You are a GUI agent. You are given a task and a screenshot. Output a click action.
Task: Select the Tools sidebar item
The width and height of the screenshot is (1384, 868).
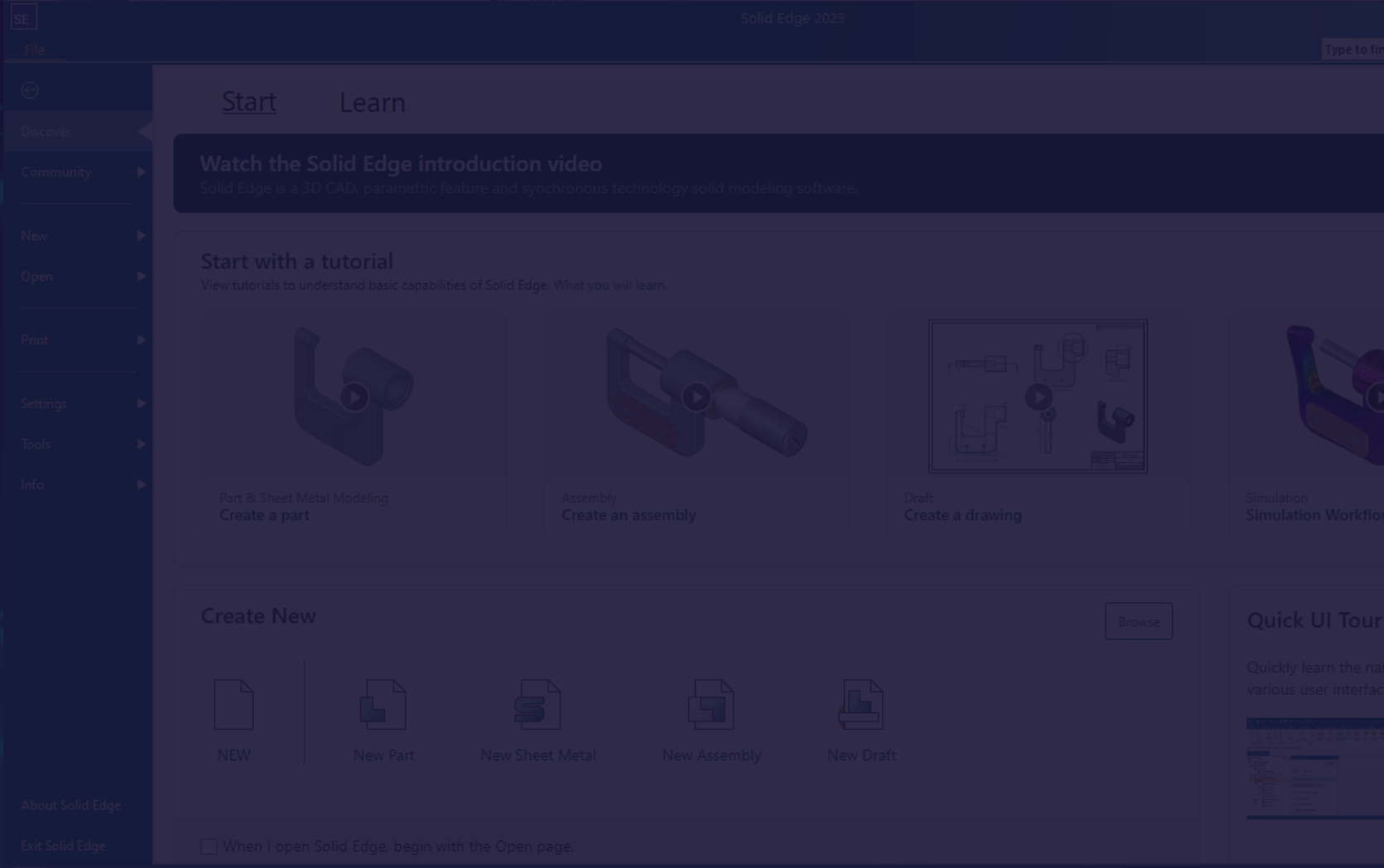(76, 445)
